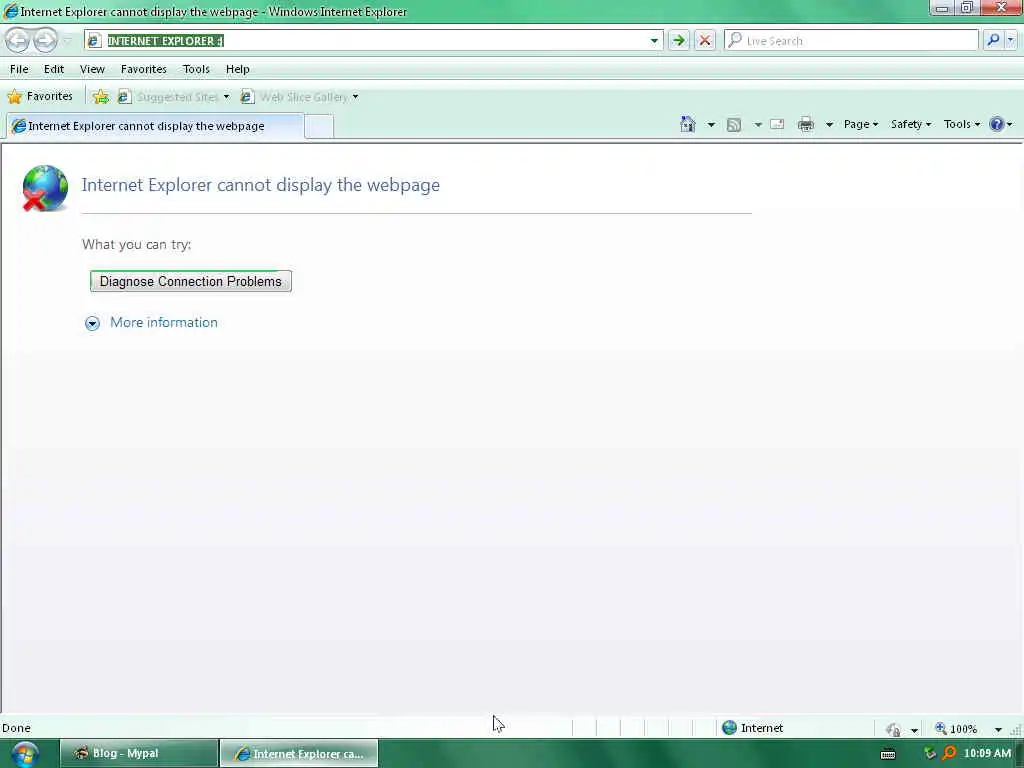Click the 10:09 AM system clock
Screen dimensions: 1024x768
987,753
